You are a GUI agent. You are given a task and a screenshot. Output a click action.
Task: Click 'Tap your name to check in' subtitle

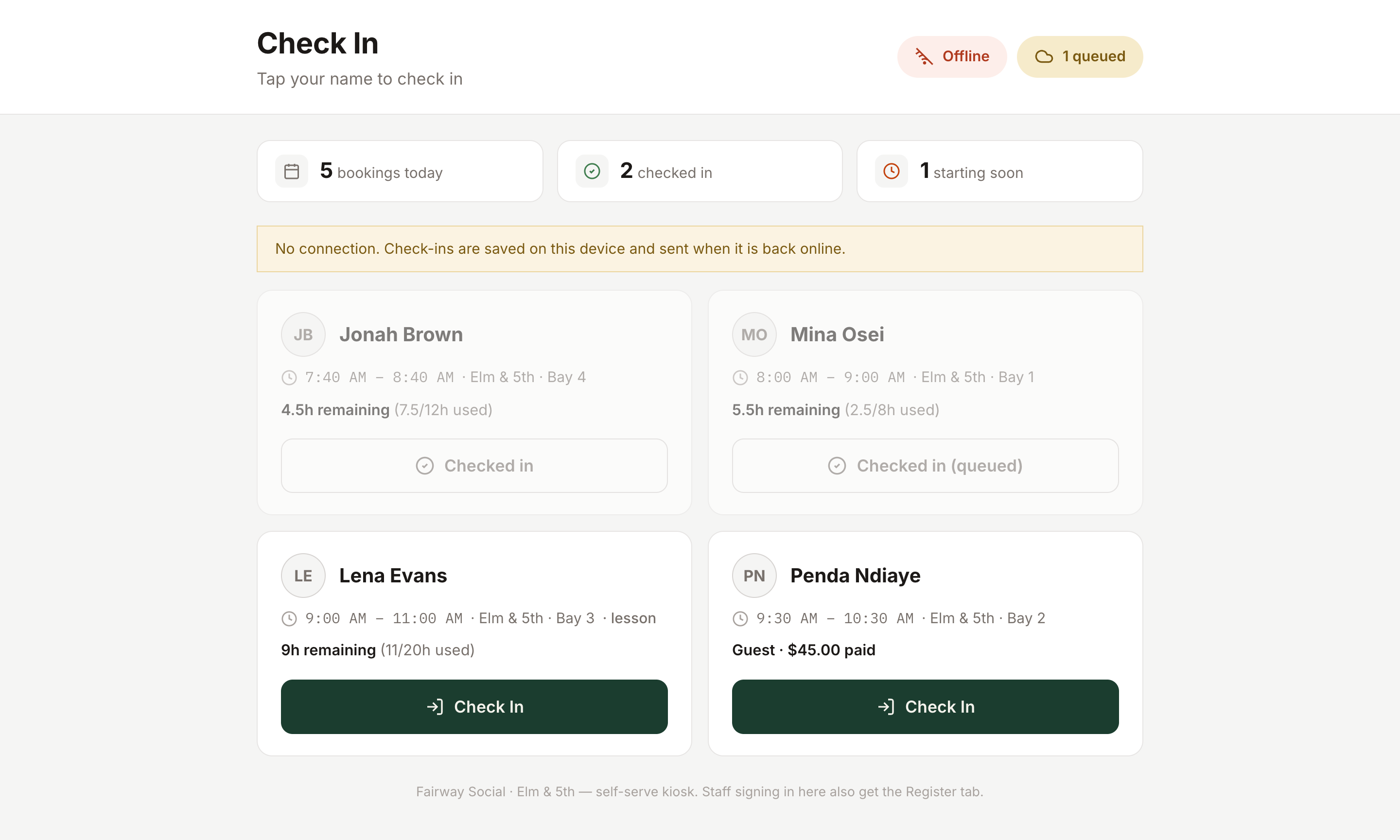point(360,79)
